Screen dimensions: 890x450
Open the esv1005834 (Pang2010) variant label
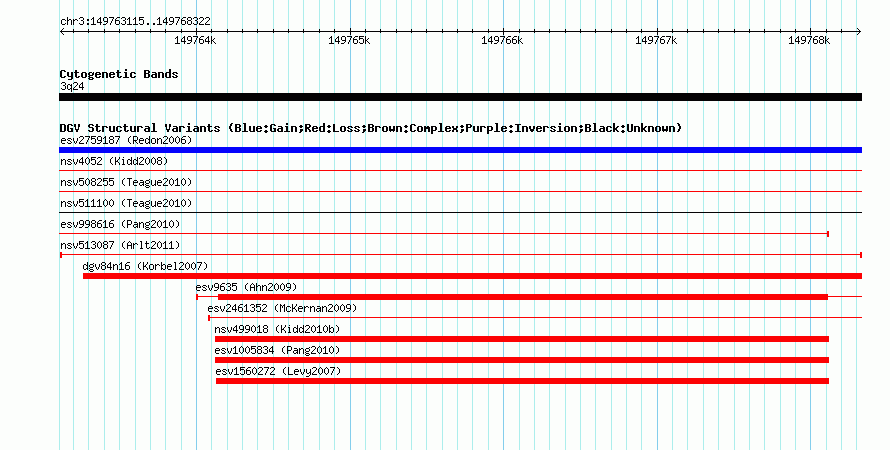tap(277, 350)
